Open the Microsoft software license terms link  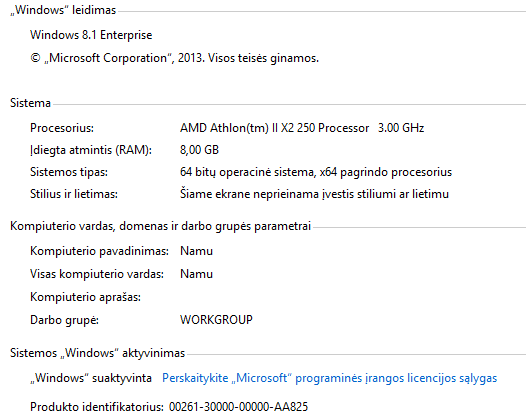click(x=329, y=378)
